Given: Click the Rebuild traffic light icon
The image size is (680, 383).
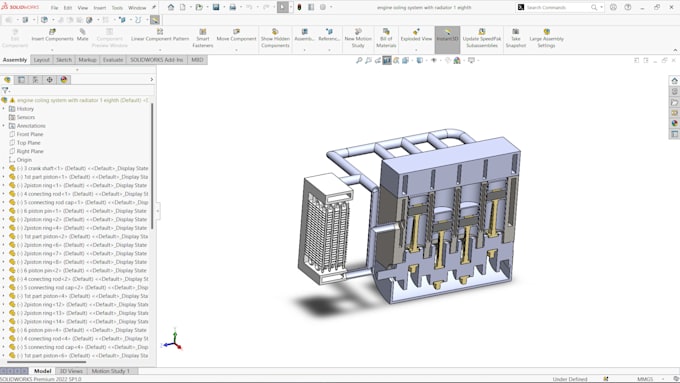Looking at the screenshot, I should point(299,7).
